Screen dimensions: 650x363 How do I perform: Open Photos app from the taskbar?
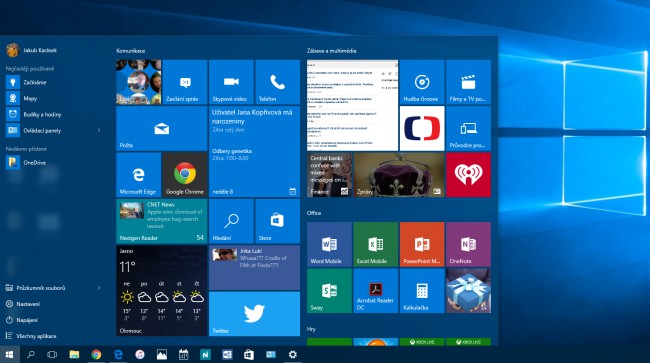162,355
